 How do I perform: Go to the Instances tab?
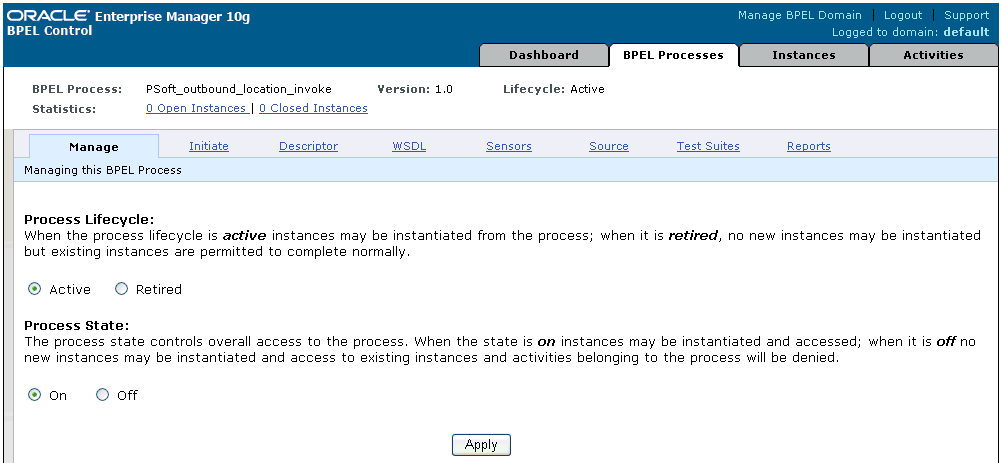point(803,55)
